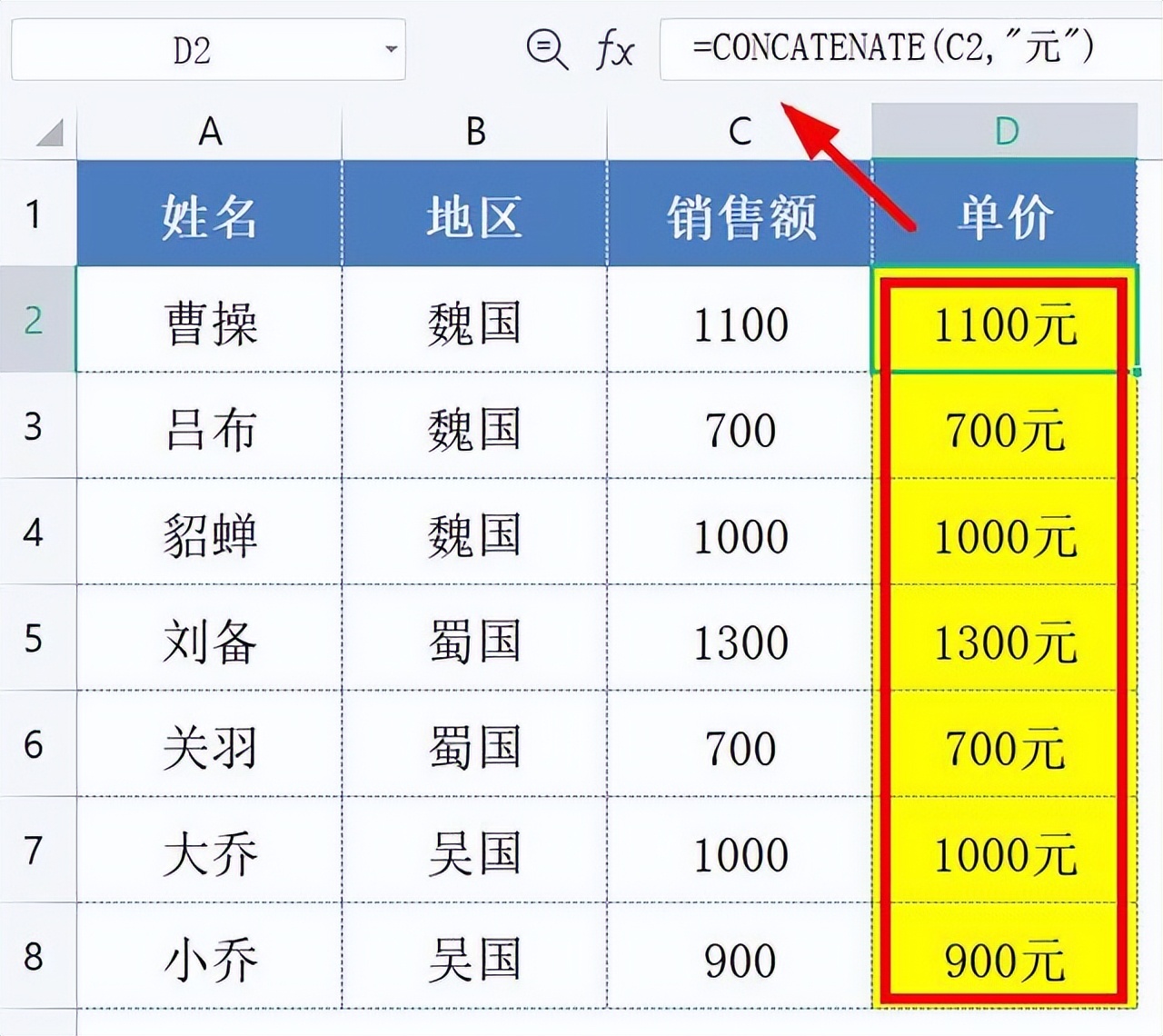Click the yellow highlighted cell 700元 for 关羽
1163x1036 pixels.
point(1004,747)
